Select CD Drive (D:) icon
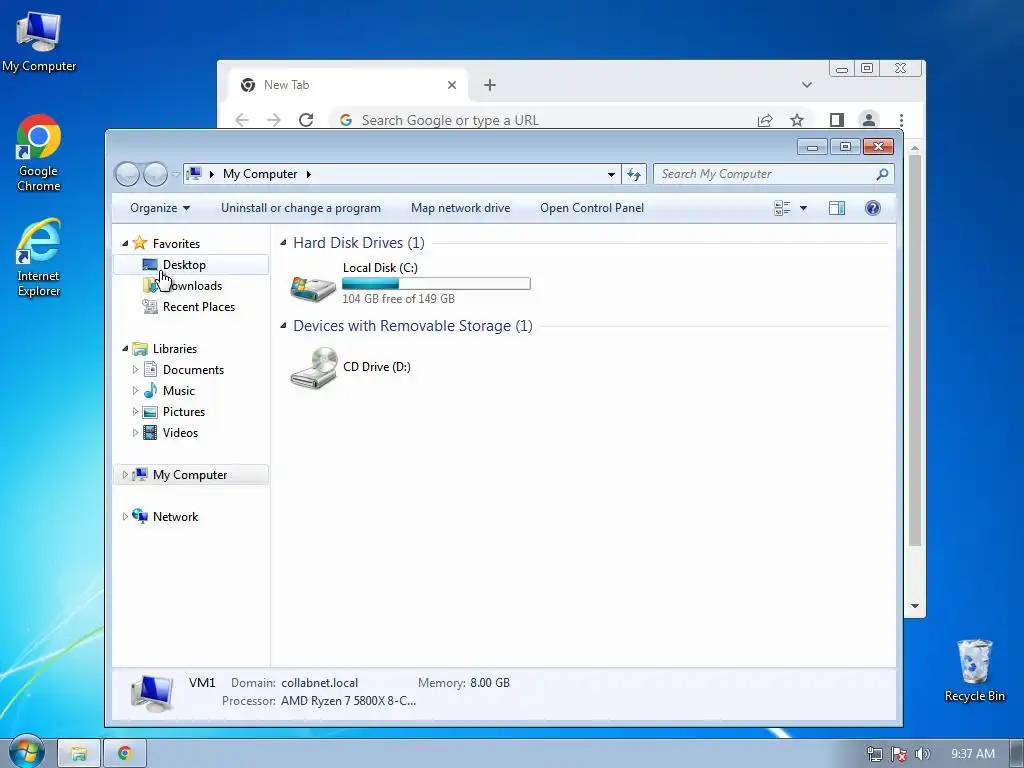The width and height of the screenshot is (1024, 768). (314, 367)
